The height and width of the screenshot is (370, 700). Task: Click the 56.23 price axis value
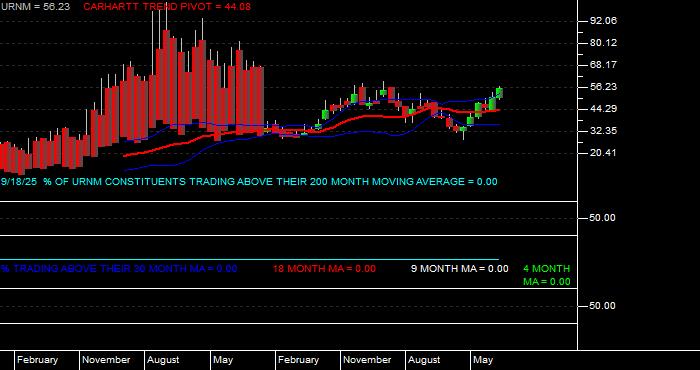[x=603, y=87]
